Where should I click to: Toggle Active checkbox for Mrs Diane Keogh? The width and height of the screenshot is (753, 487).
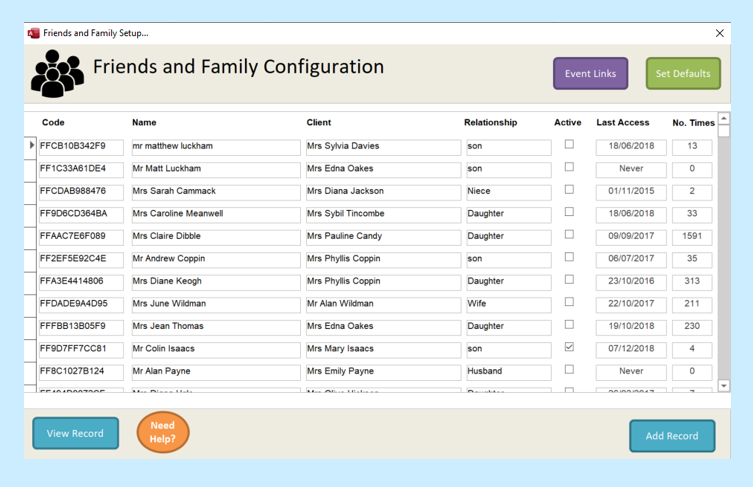(x=569, y=280)
